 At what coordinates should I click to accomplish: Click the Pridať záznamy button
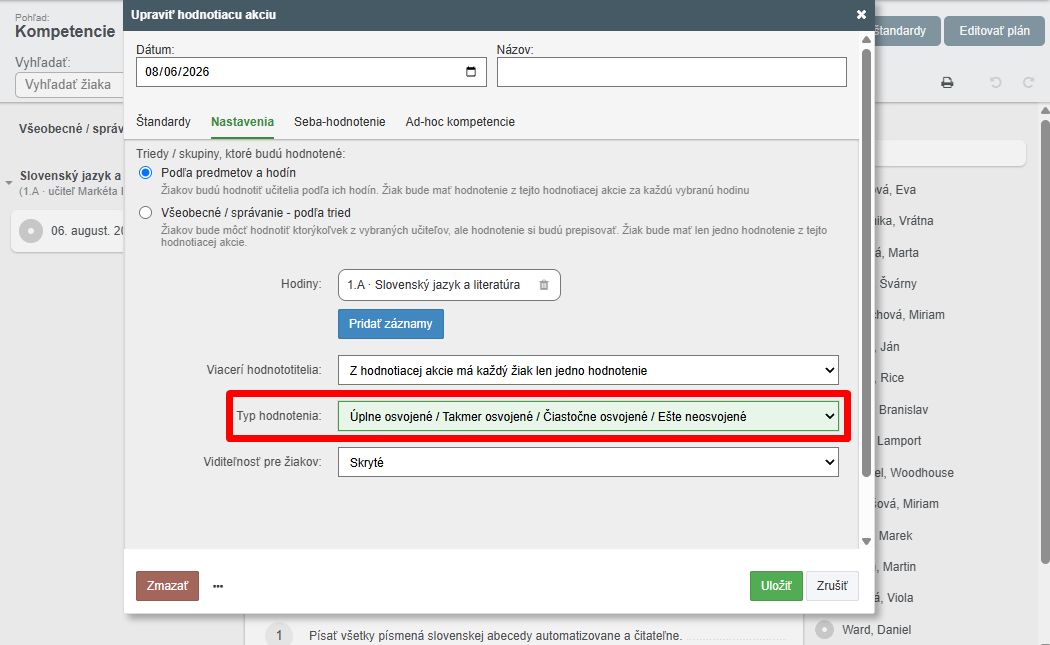390,324
